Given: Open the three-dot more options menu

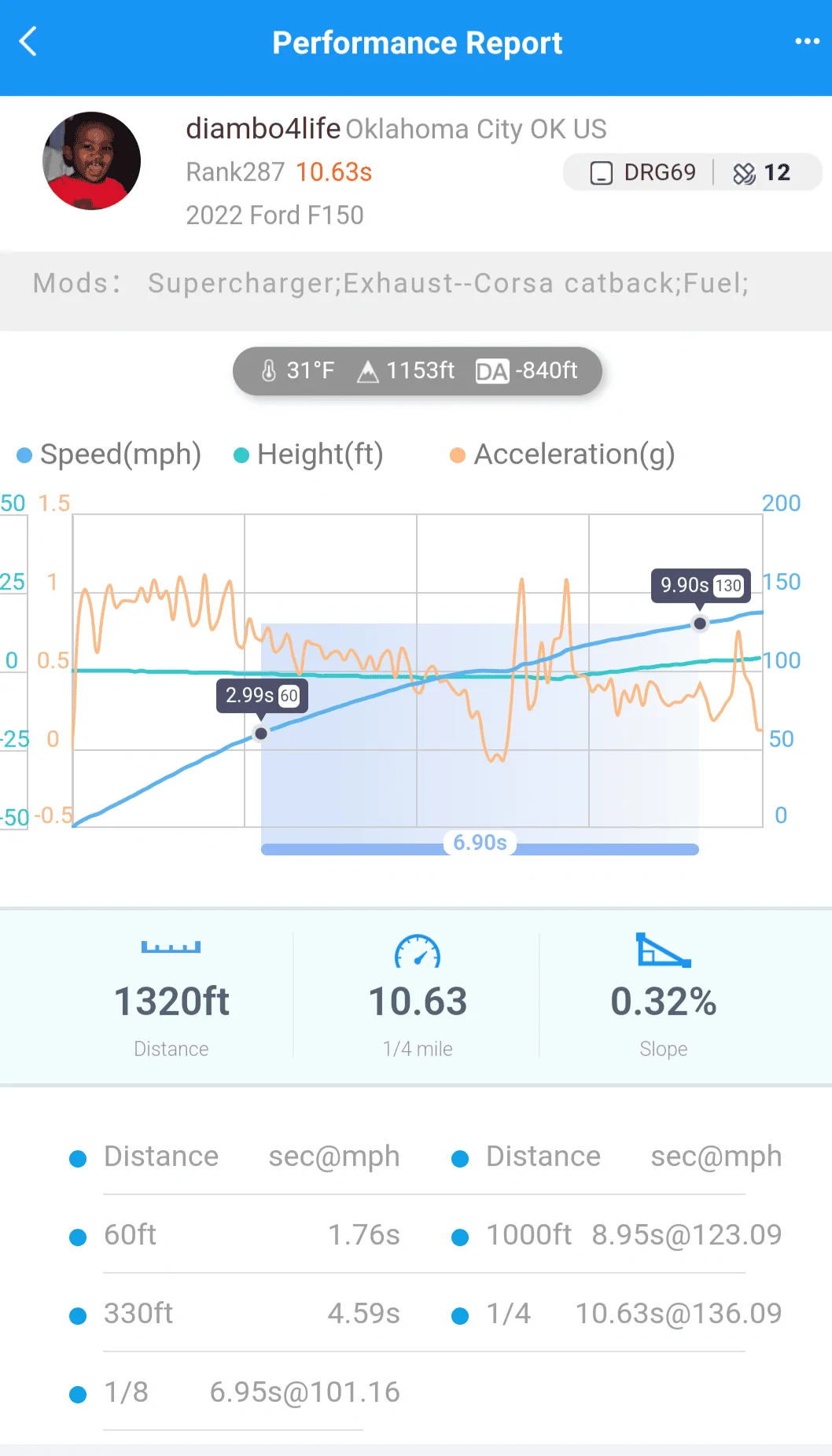Looking at the screenshot, I should [x=807, y=42].
